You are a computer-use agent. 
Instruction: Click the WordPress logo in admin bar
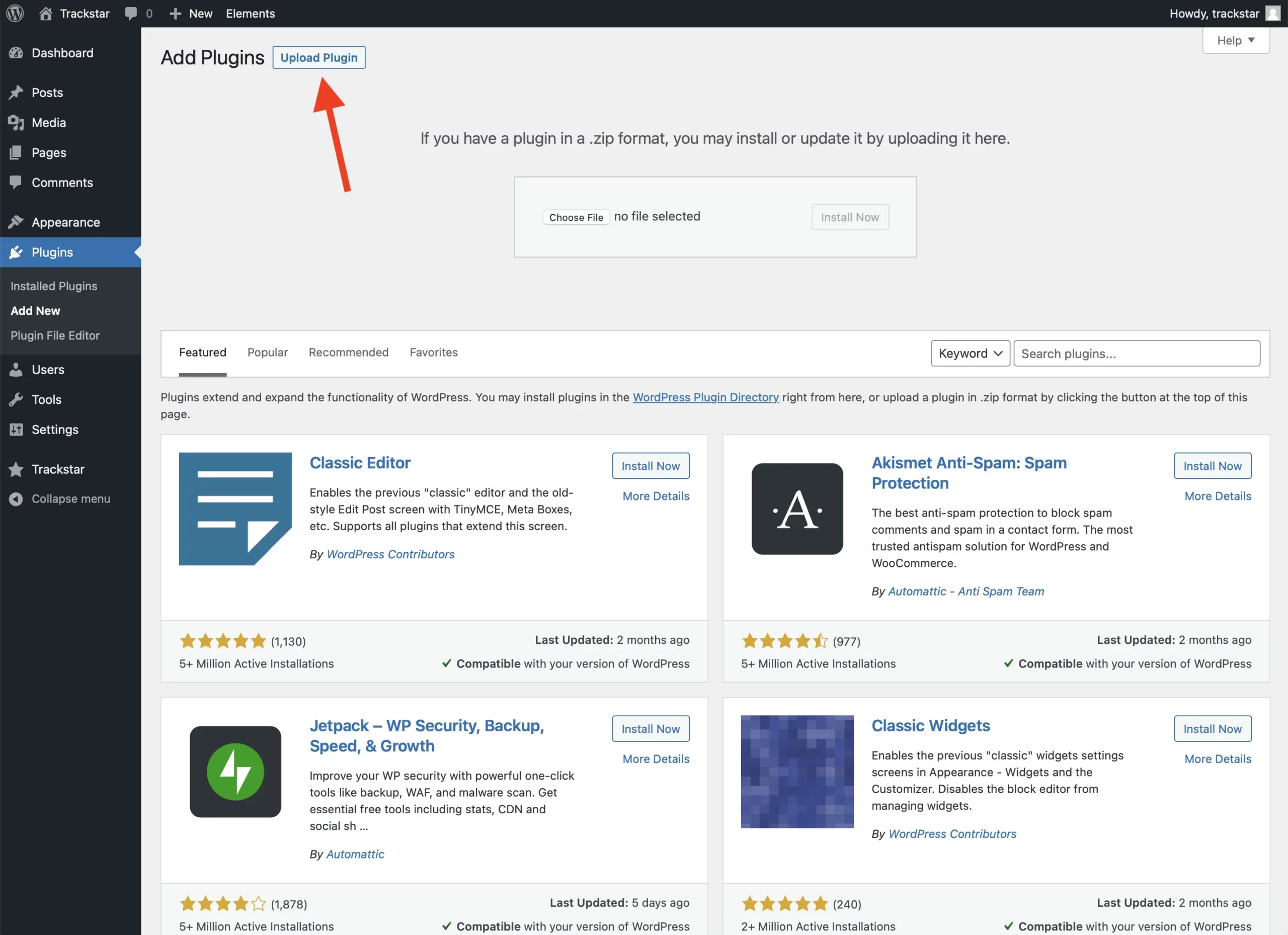[x=15, y=13]
